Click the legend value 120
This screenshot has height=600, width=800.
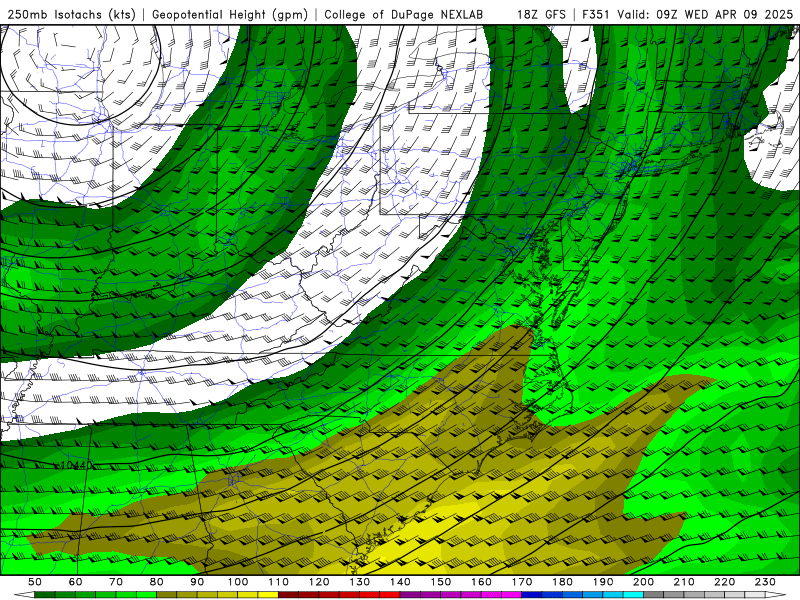coord(319,582)
